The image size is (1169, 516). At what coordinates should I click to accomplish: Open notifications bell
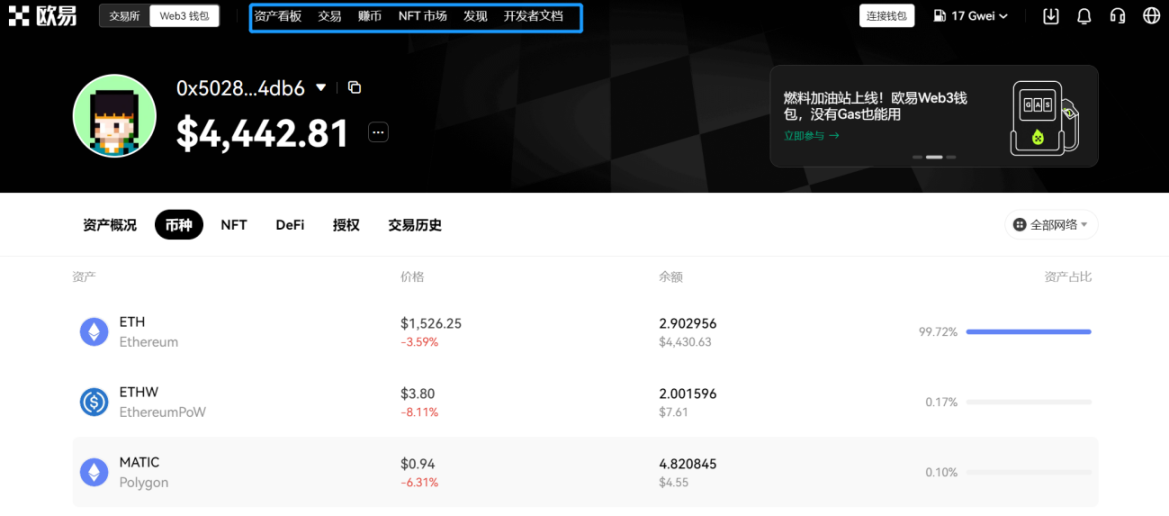click(x=1084, y=16)
